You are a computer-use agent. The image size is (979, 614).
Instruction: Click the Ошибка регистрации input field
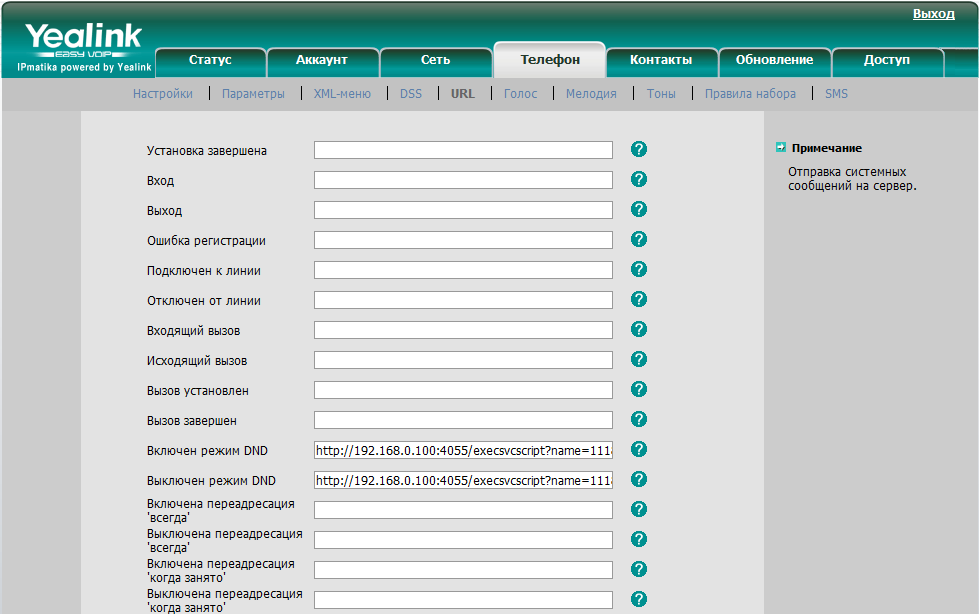pyautogui.click(x=463, y=240)
